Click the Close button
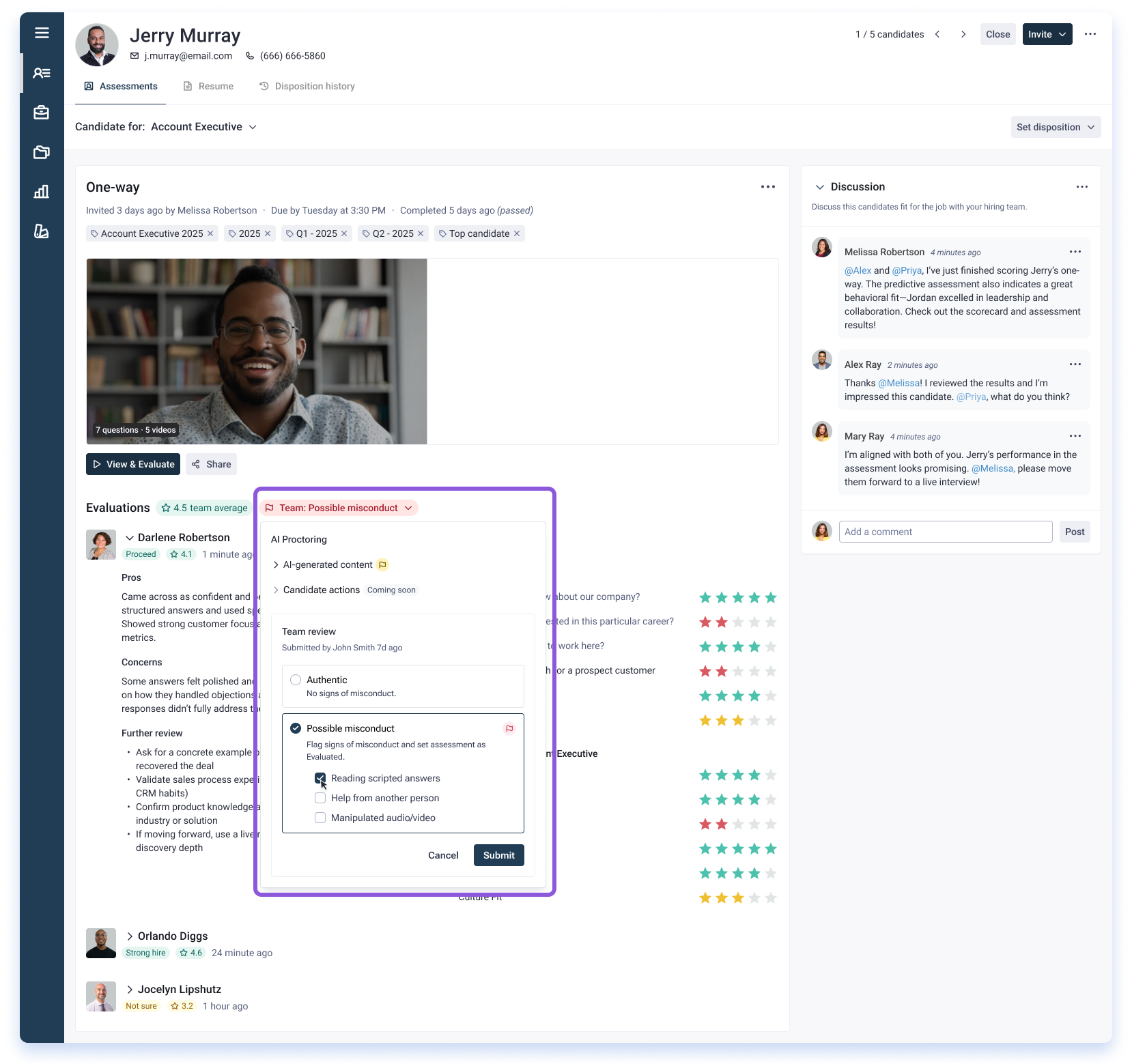 (x=997, y=34)
